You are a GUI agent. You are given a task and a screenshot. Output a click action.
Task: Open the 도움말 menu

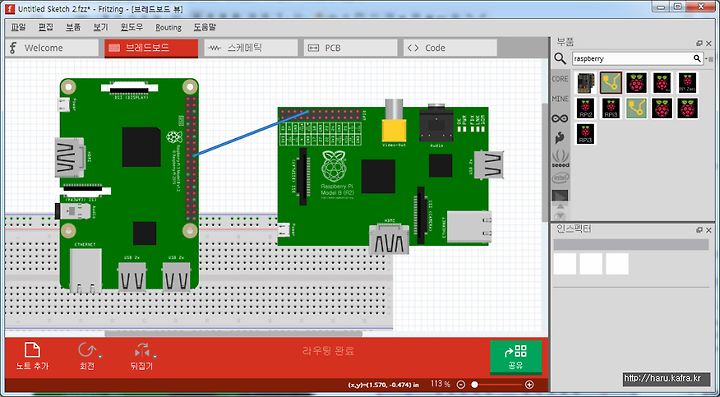(204, 27)
